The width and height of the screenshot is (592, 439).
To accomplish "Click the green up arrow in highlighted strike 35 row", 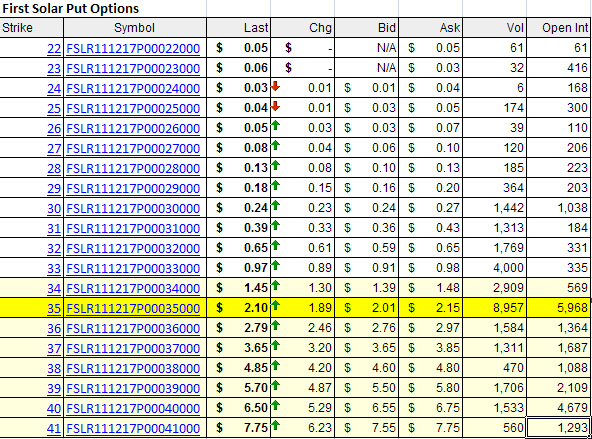I will click(276, 305).
